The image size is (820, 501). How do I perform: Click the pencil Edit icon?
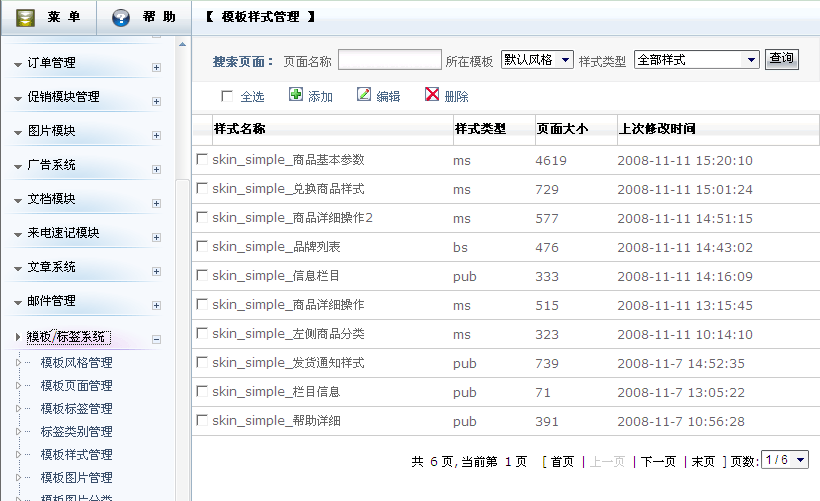click(363, 94)
